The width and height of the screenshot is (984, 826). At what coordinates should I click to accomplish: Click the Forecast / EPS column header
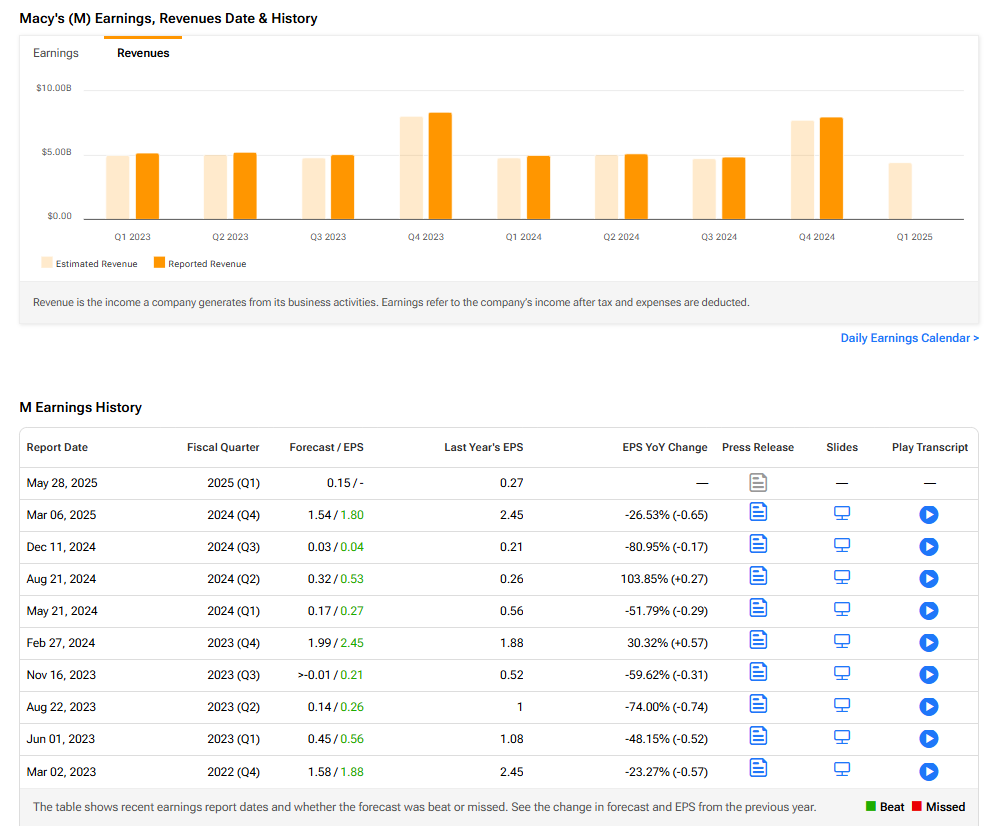pyautogui.click(x=326, y=448)
